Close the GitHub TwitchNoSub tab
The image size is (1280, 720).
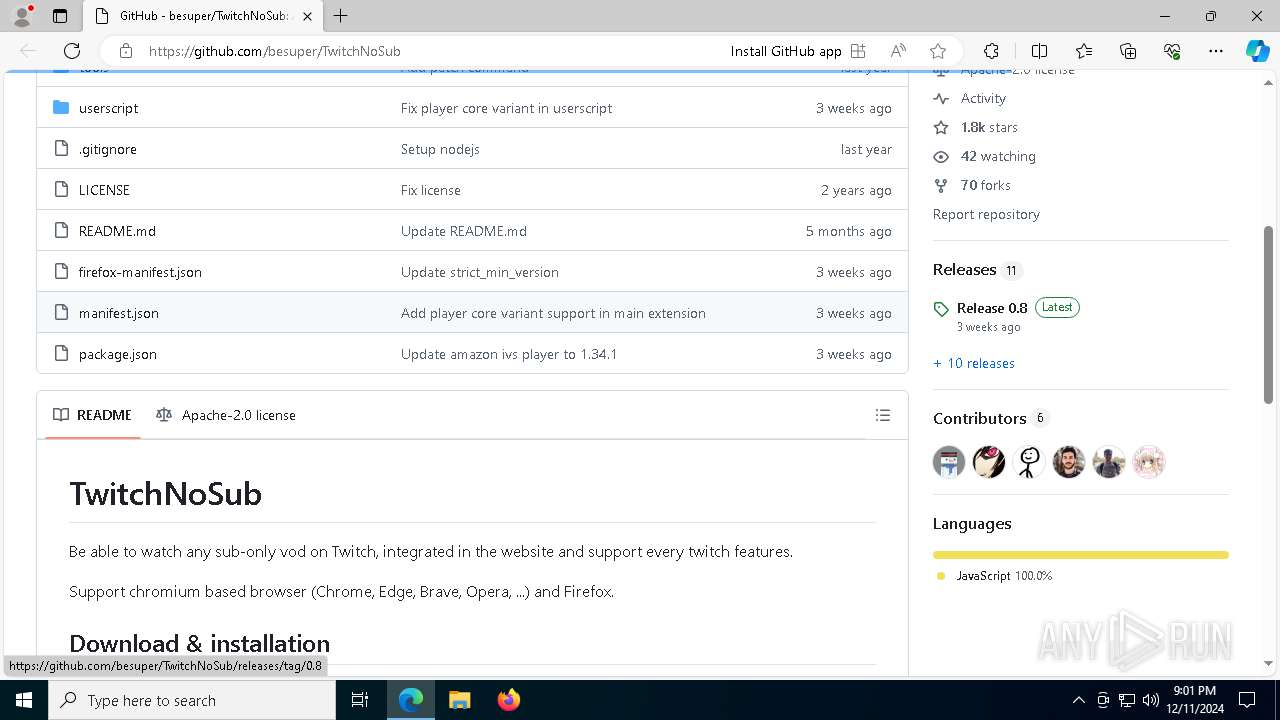[x=307, y=16]
